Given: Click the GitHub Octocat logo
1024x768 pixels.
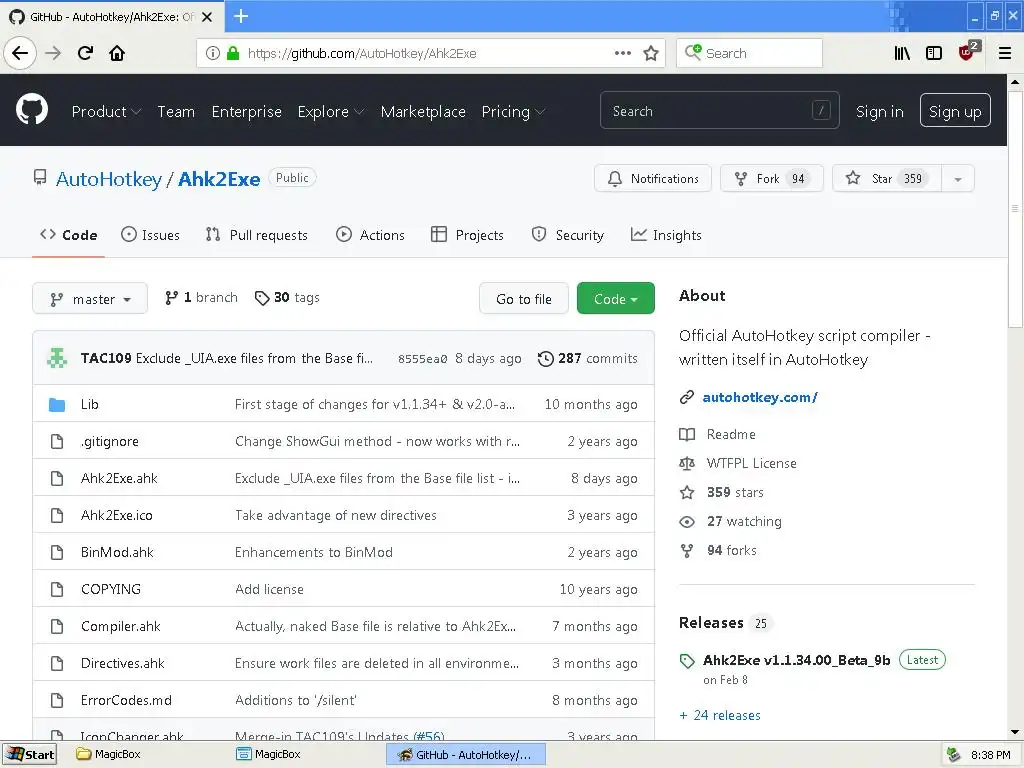Looking at the screenshot, I should pos(31,109).
